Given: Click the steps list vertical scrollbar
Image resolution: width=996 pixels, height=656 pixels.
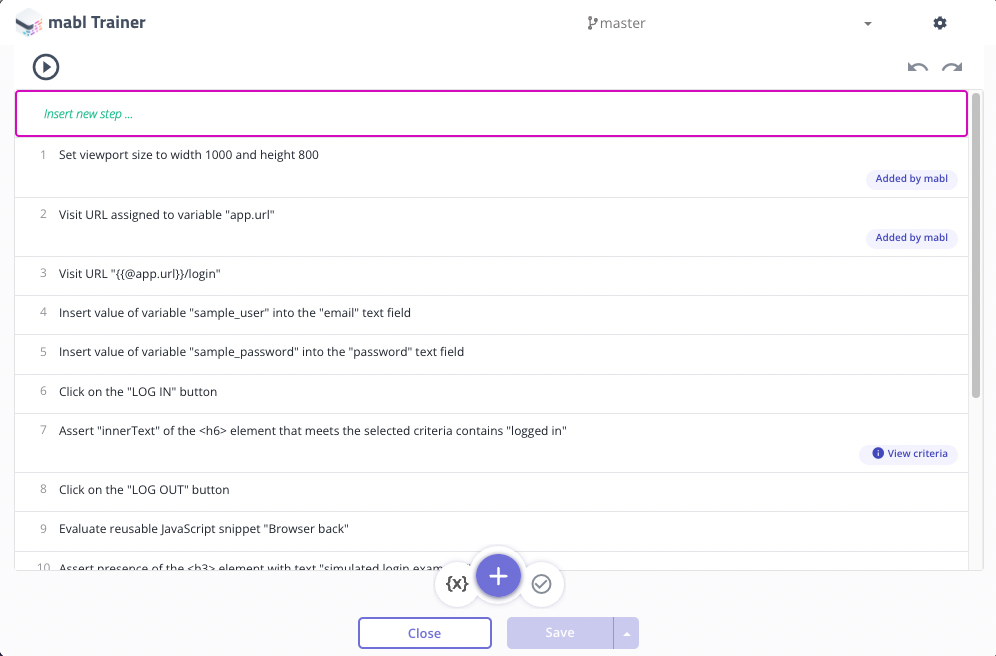Looking at the screenshot, I should (976, 246).
